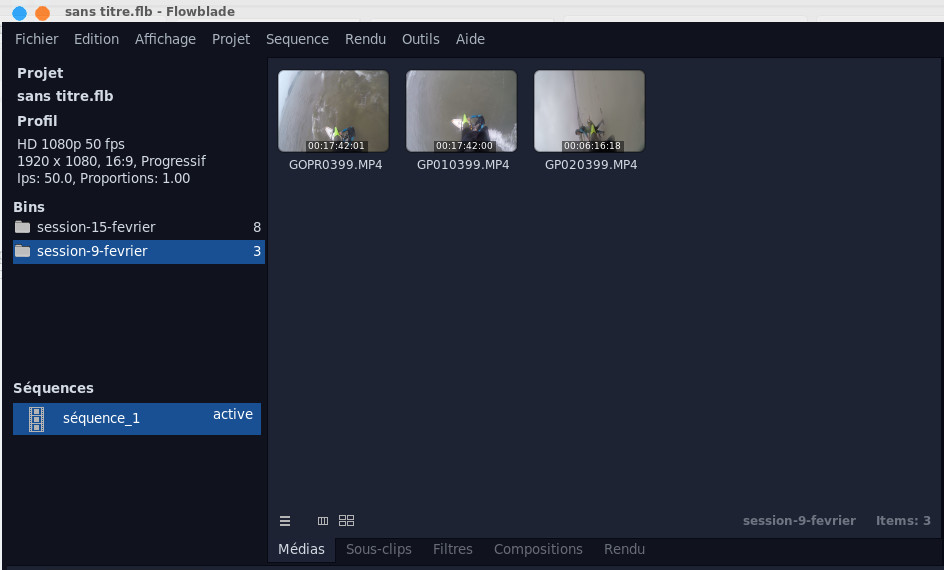Open the Rendu menu in menu bar
944x570 pixels.
tap(365, 39)
